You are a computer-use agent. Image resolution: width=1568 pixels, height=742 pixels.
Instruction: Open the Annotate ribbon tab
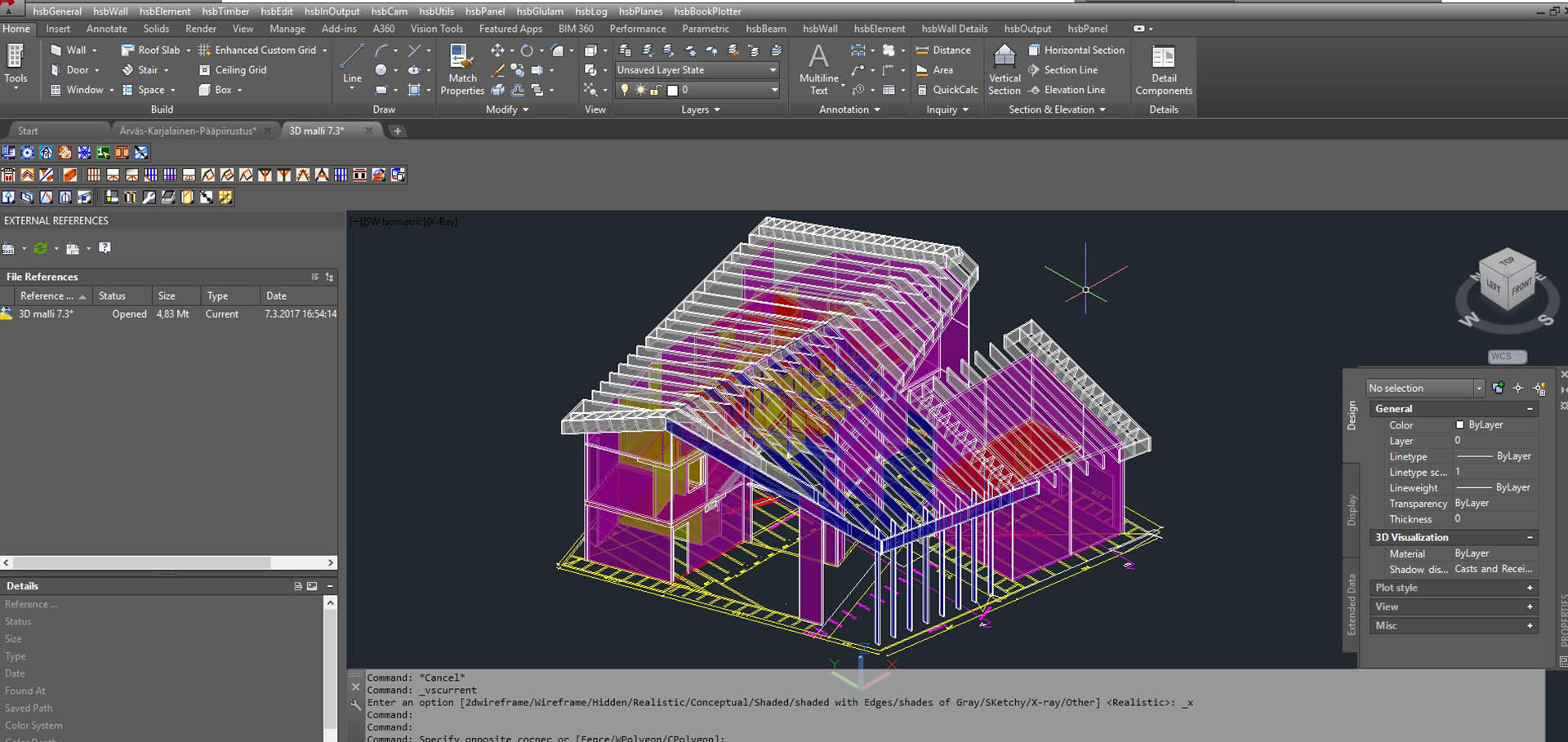pyautogui.click(x=107, y=29)
